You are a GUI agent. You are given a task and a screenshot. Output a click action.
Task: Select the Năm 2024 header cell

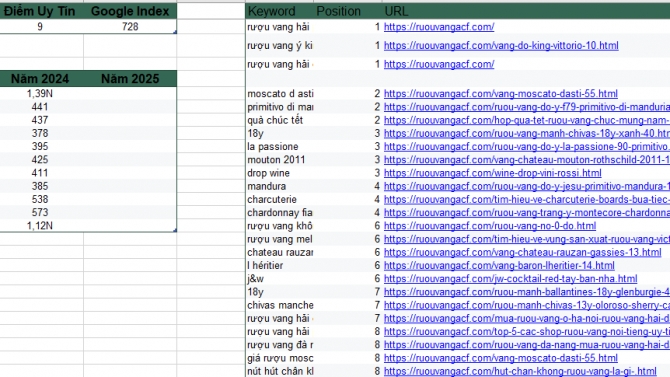[x=40, y=79]
